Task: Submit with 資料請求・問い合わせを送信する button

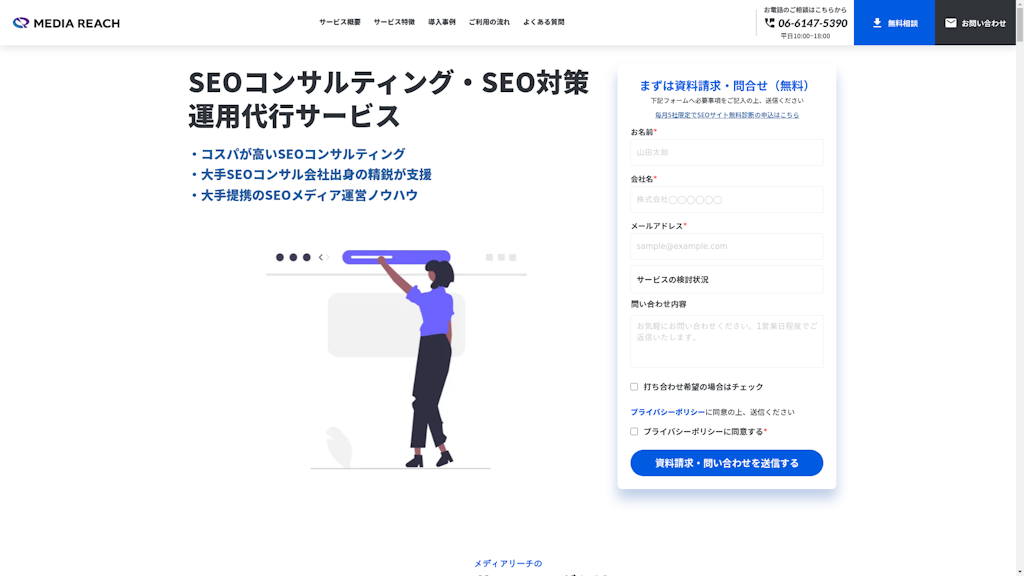Action: (726, 463)
